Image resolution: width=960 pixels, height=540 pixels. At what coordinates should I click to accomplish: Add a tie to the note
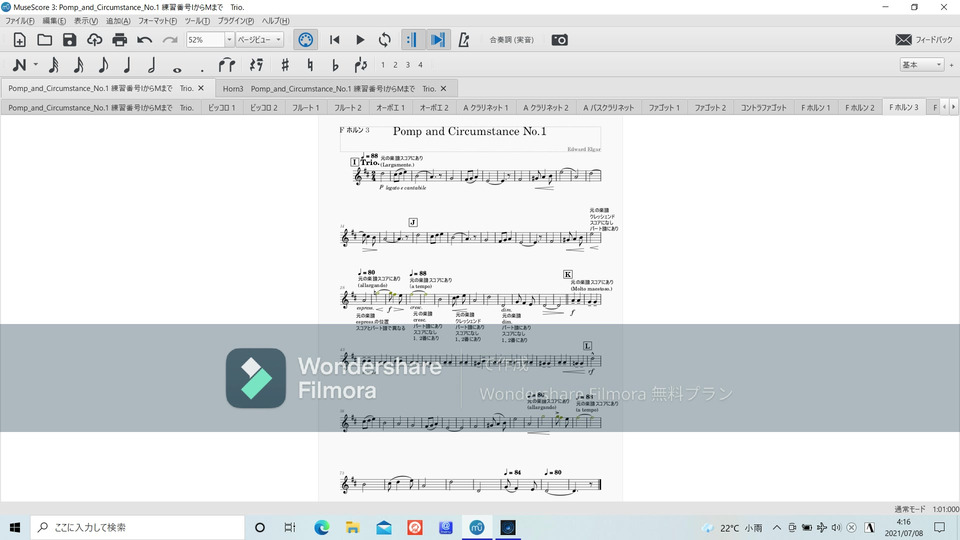click(227, 65)
